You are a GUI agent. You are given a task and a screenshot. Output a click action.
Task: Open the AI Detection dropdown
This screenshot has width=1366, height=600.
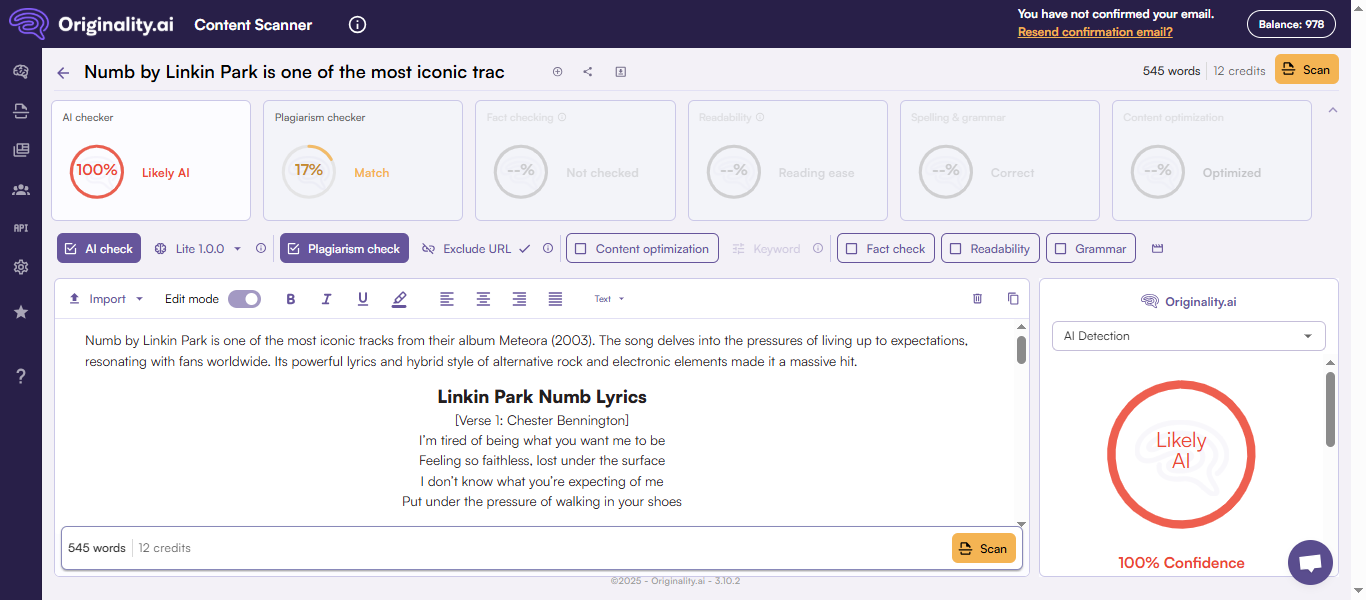click(1189, 336)
